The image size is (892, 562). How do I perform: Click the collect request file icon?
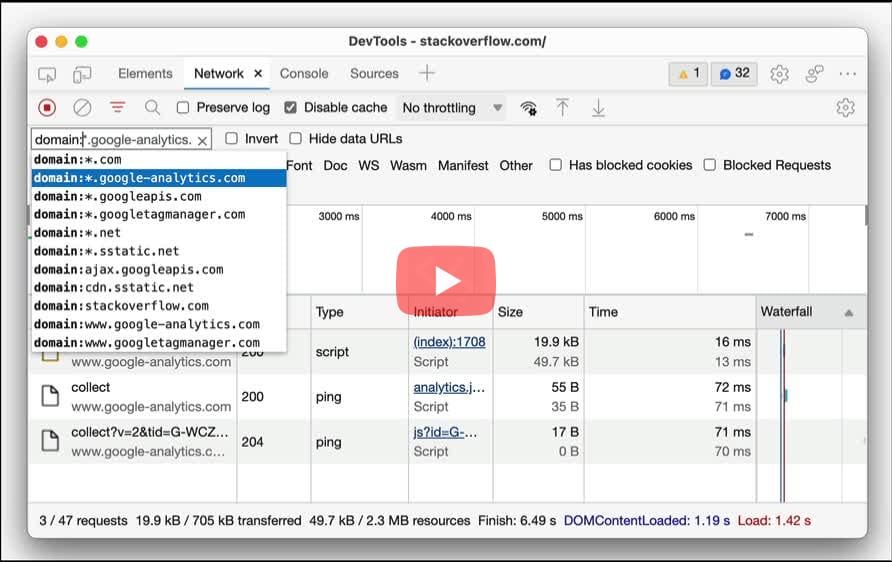click(x=50, y=396)
